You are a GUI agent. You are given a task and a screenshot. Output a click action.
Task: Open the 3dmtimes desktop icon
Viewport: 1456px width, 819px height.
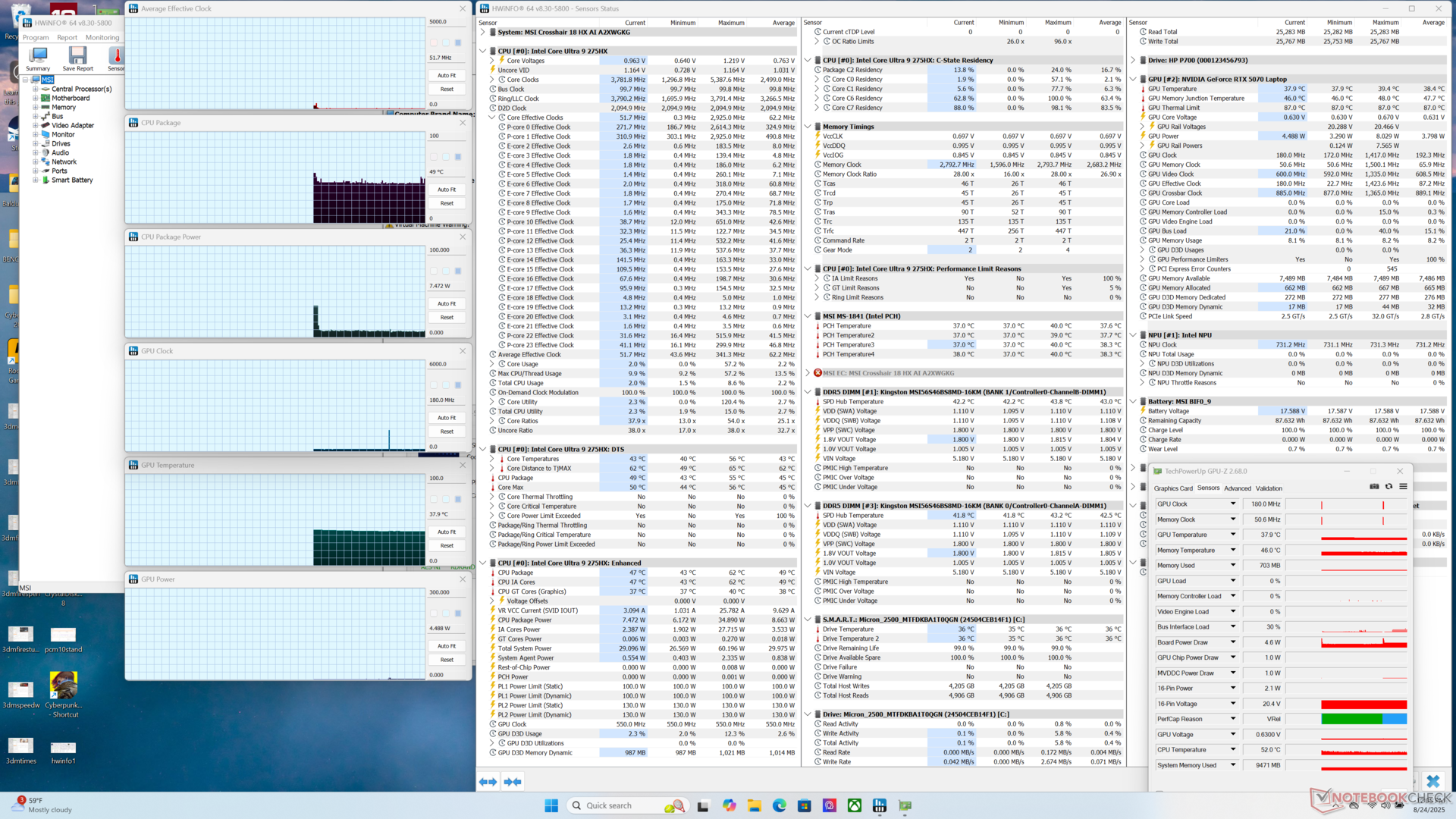point(21,751)
